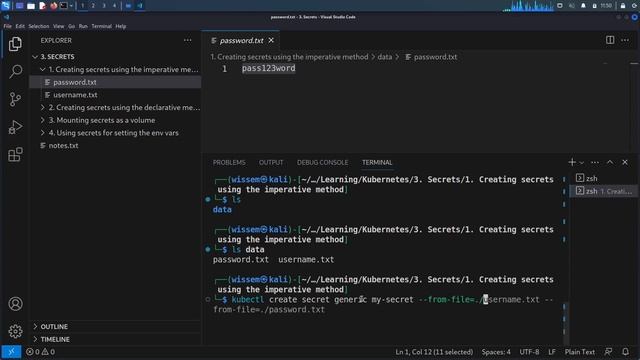Close the terminal panel
This screenshot has height=360, width=640.
click(x=625, y=162)
